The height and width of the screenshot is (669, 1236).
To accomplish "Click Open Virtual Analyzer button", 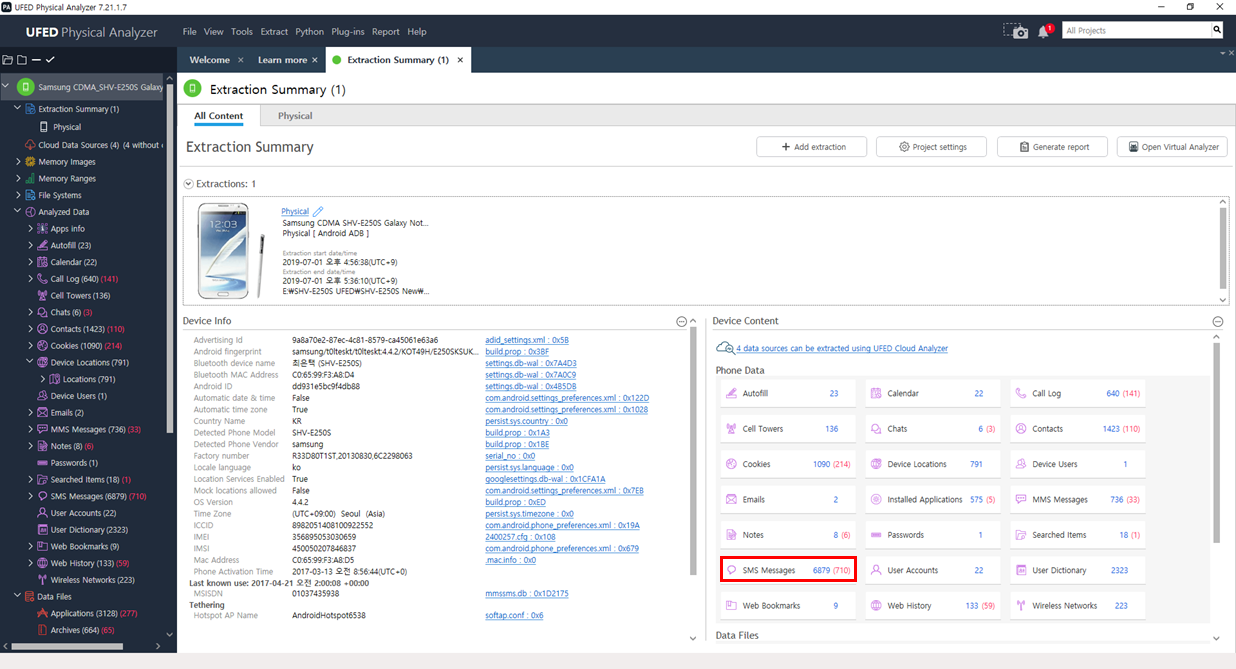I will (x=1172, y=147).
